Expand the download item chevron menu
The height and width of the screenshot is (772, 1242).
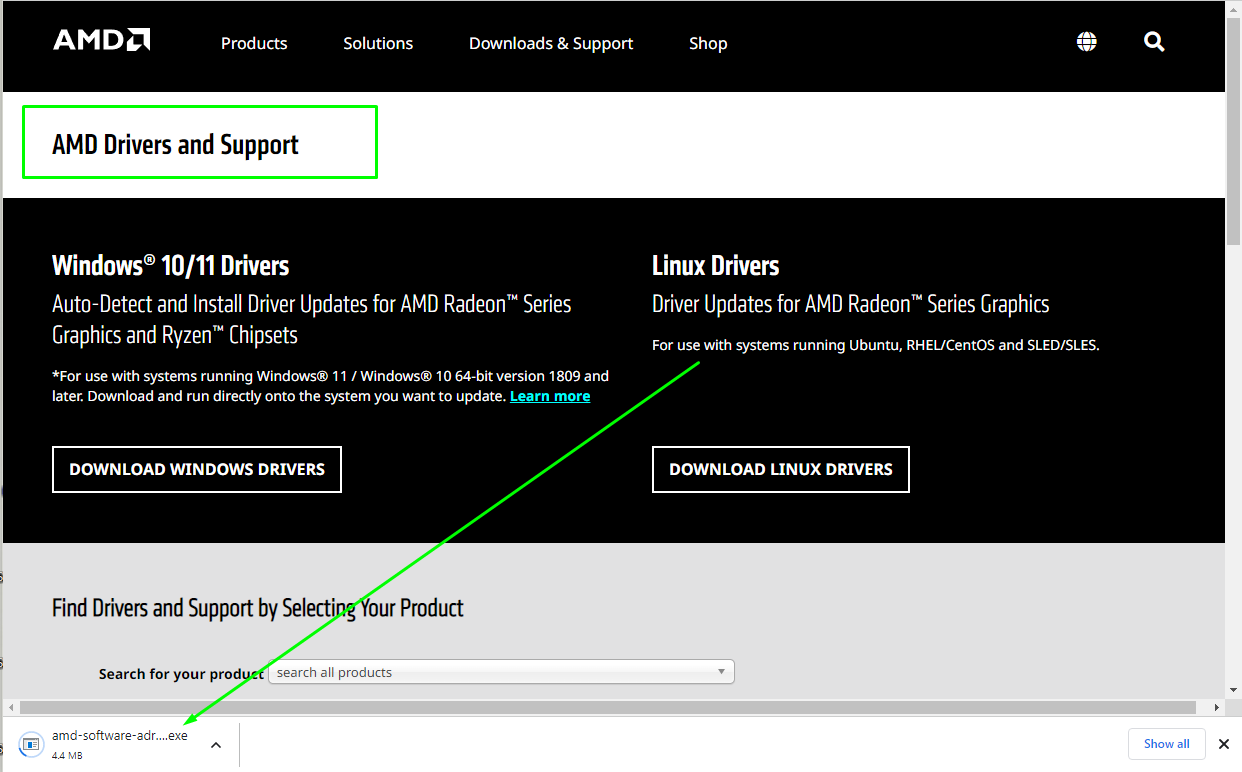coord(216,744)
